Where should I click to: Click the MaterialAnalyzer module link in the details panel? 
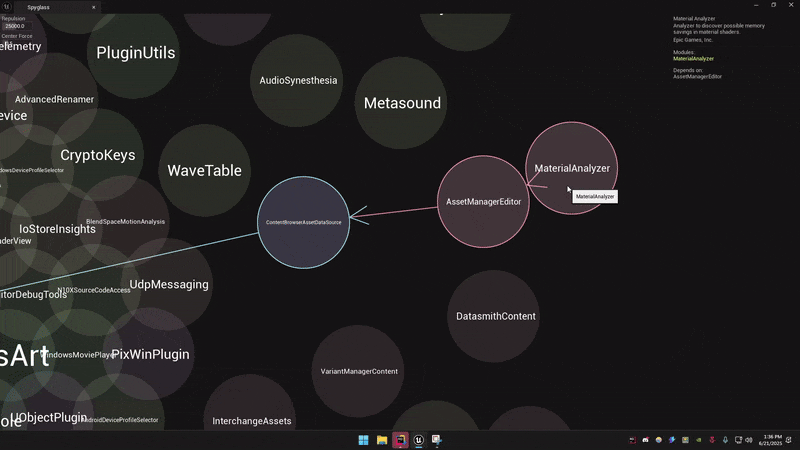click(693, 59)
